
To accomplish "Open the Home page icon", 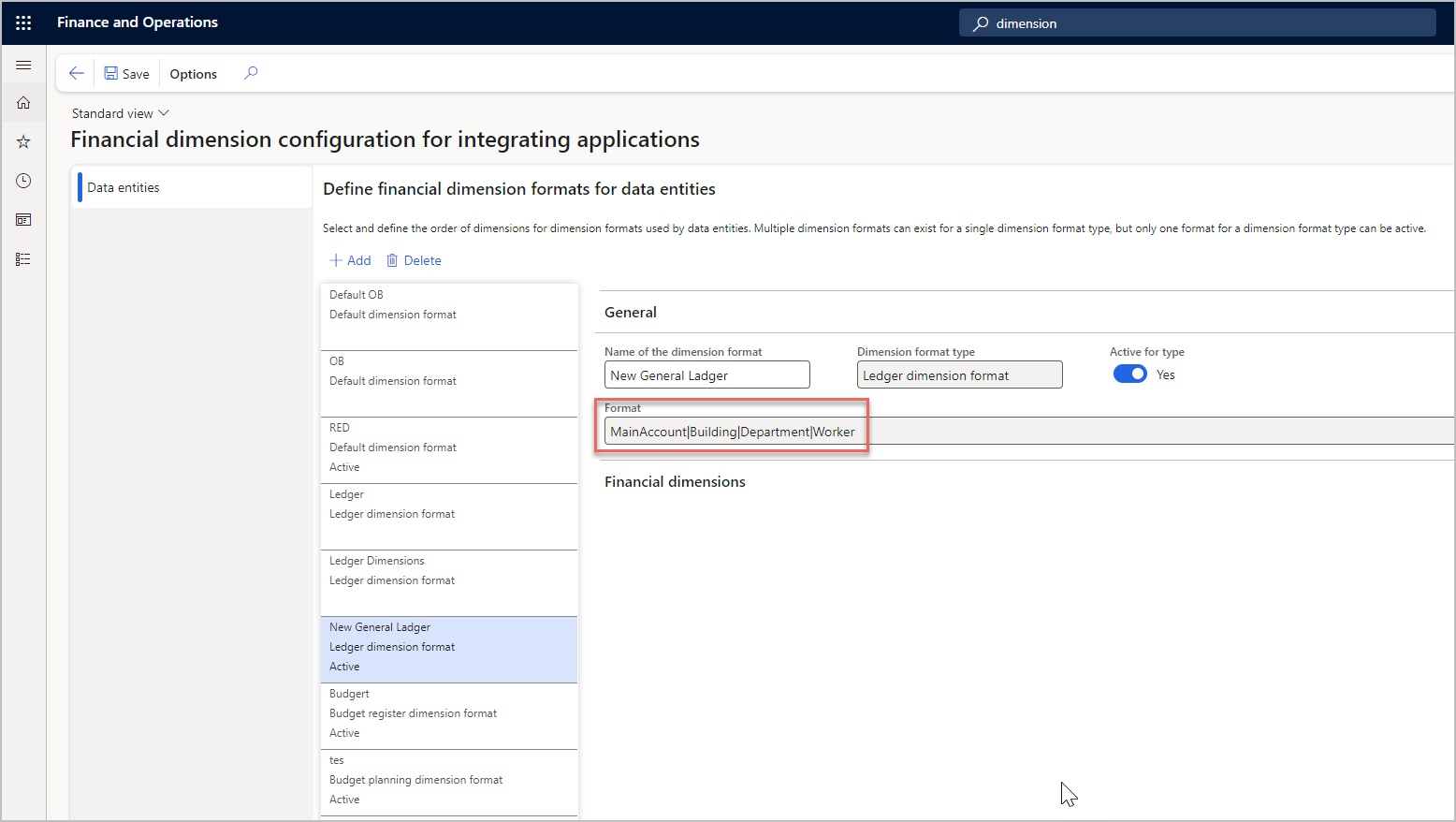I will [x=23, y=103].
